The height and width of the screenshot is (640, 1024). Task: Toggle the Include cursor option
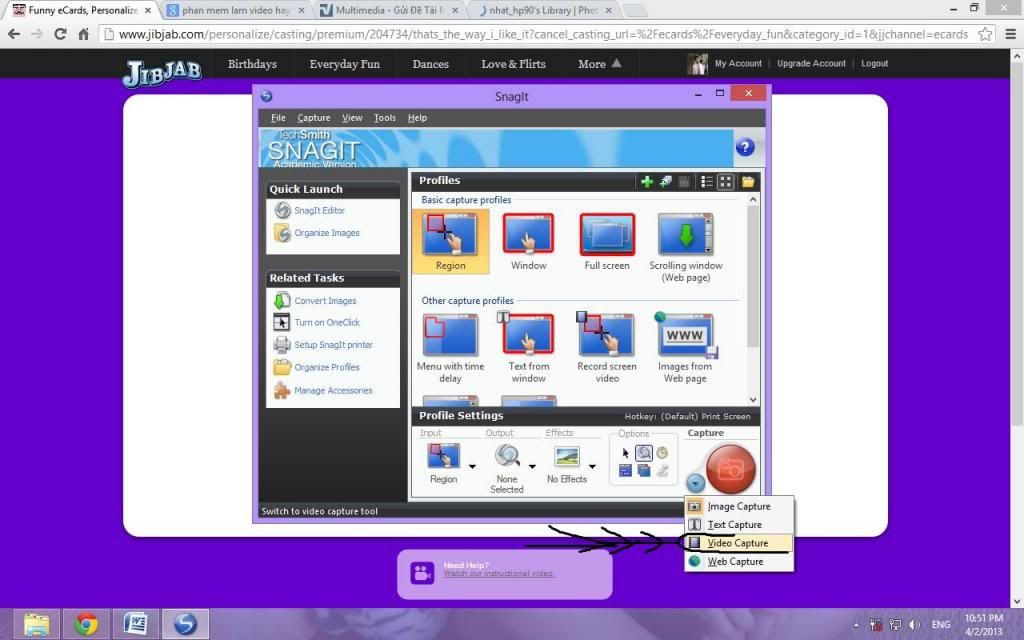point(625,453)
